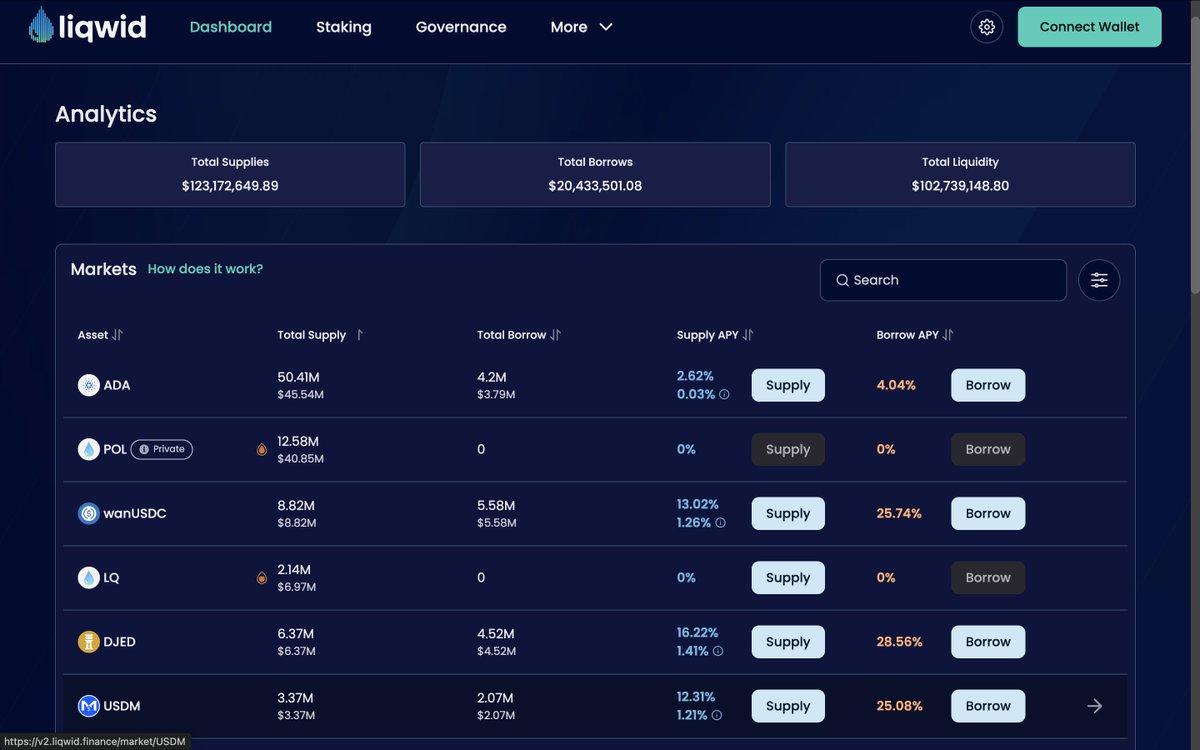Screen dimensions: 1200x750
Task: Borrow DJED from the market
Action: coord(988,641)
